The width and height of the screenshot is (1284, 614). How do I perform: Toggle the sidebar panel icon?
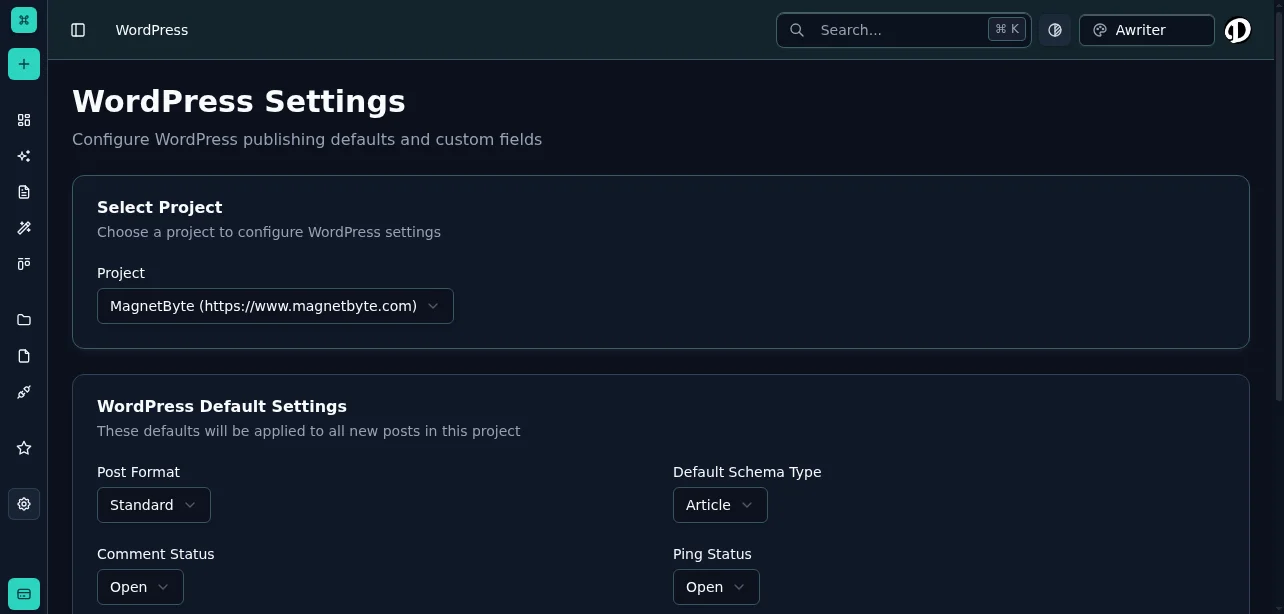(x=78, y=30)
